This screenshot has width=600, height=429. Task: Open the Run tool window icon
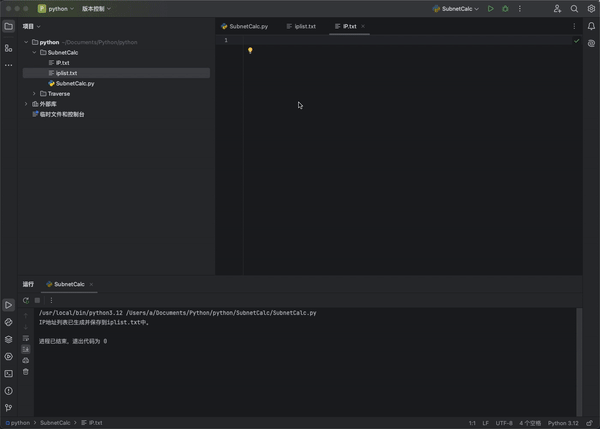click(8, 305)
